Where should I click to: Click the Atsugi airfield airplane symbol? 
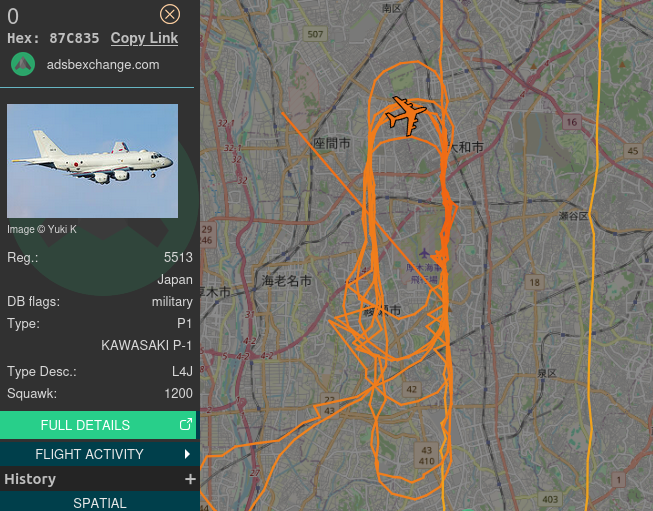tap(424, 253)
